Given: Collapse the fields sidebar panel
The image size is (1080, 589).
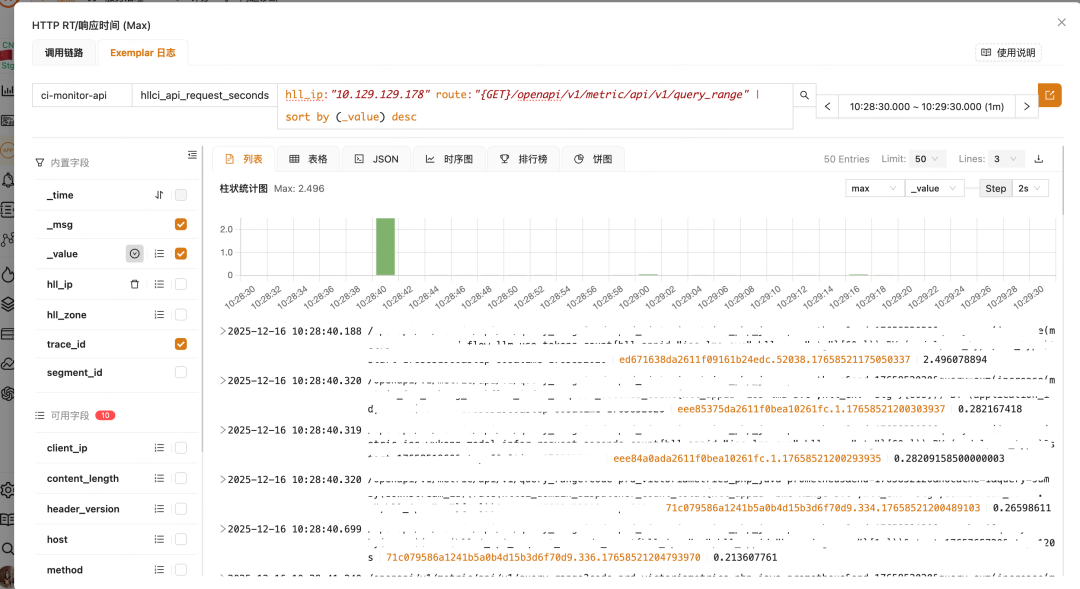Looking at the screenshot, I should click(x=192, y=155).
